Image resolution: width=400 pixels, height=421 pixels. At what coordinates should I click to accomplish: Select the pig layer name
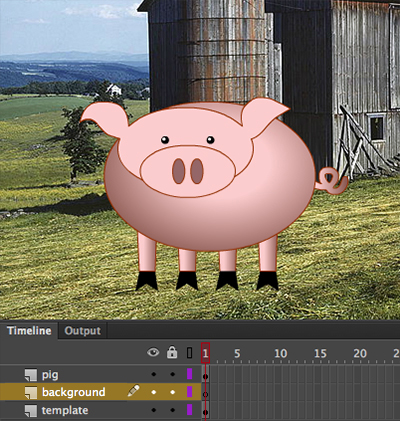click(x=50, y=375)
